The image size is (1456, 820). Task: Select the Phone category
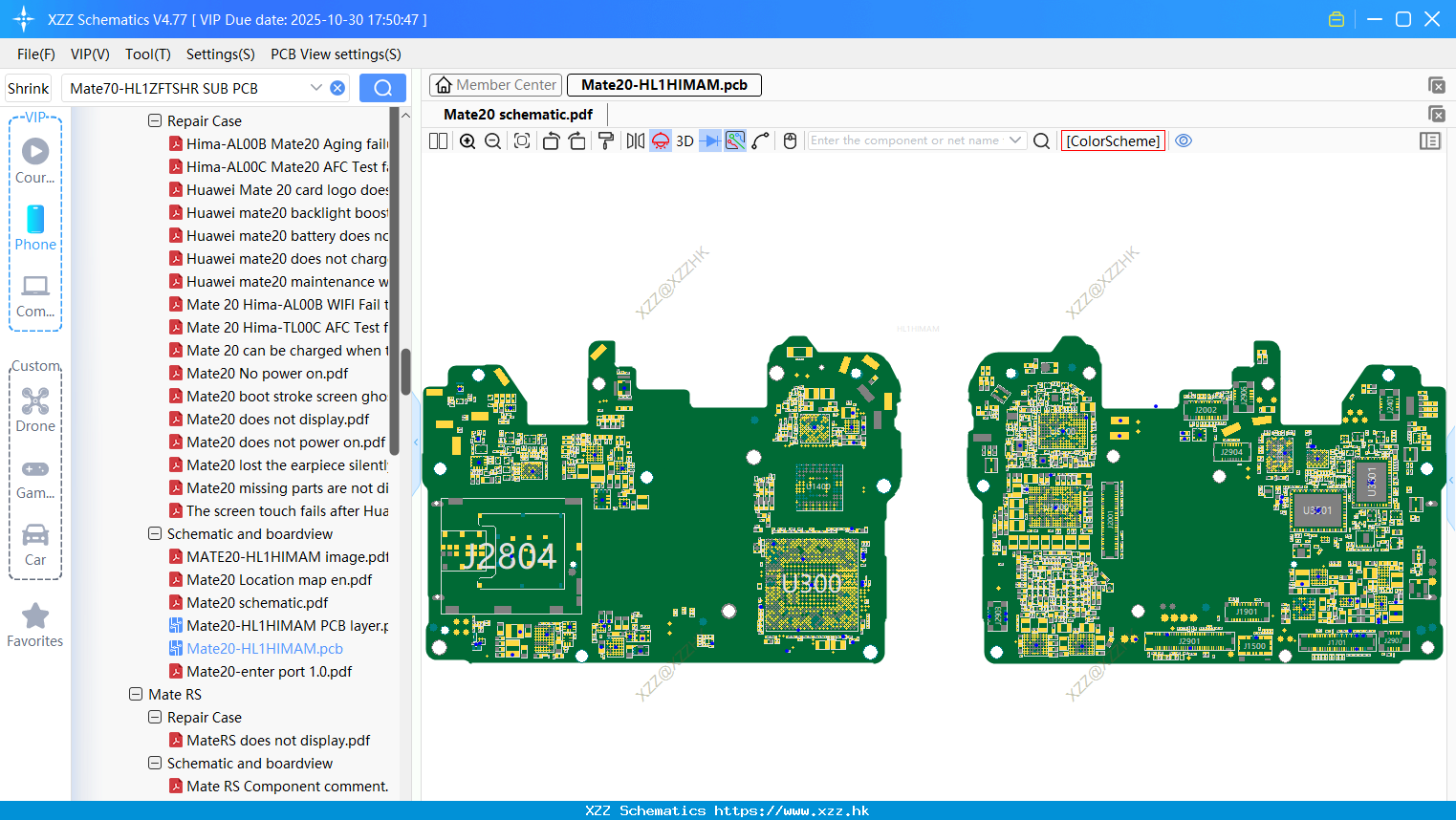tap(35, 227)
